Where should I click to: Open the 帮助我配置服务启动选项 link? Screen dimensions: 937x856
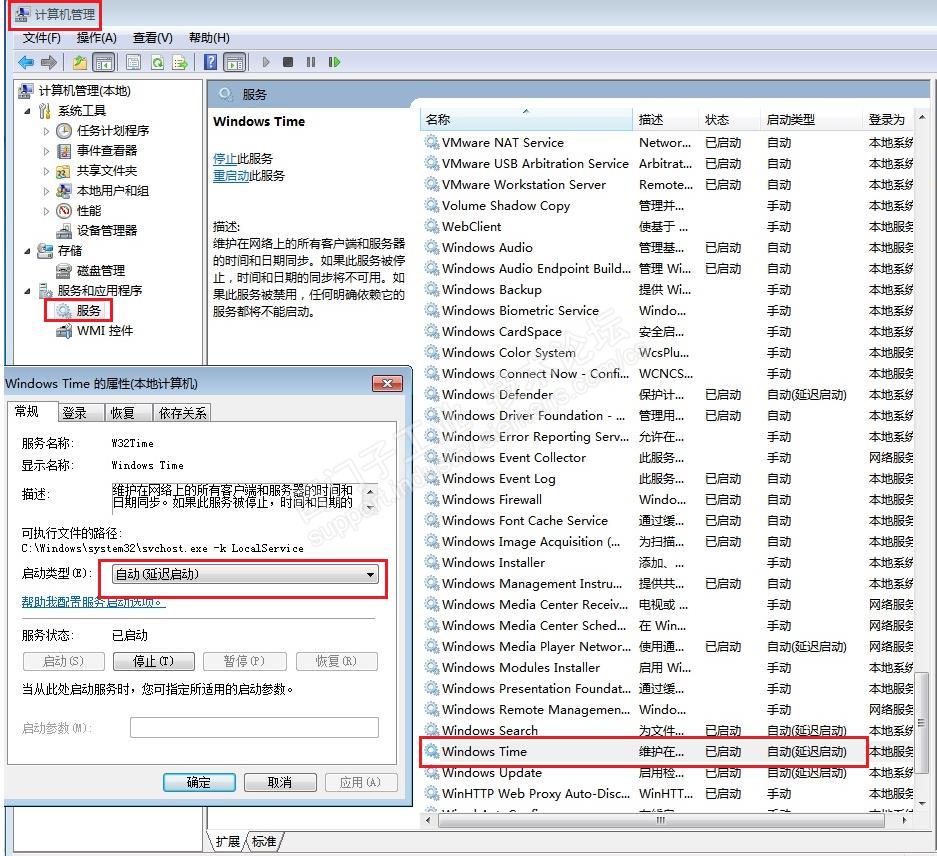[93, 602]
